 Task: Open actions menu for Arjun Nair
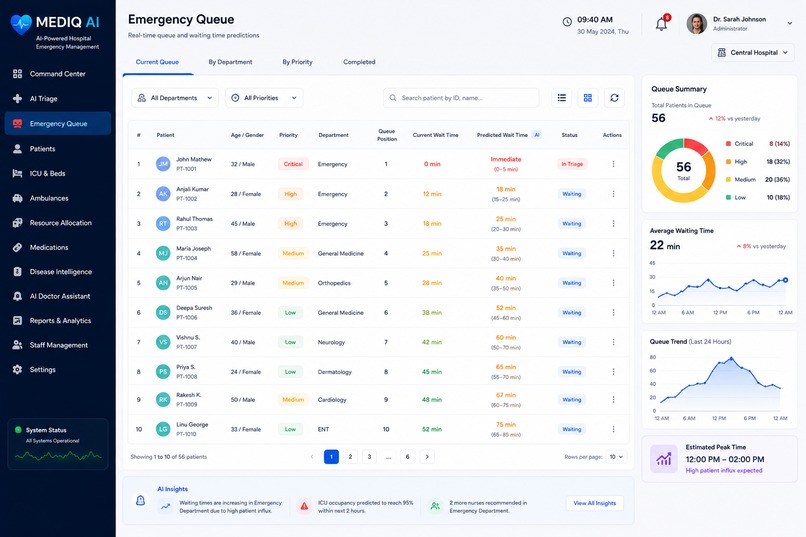point(613,283)
